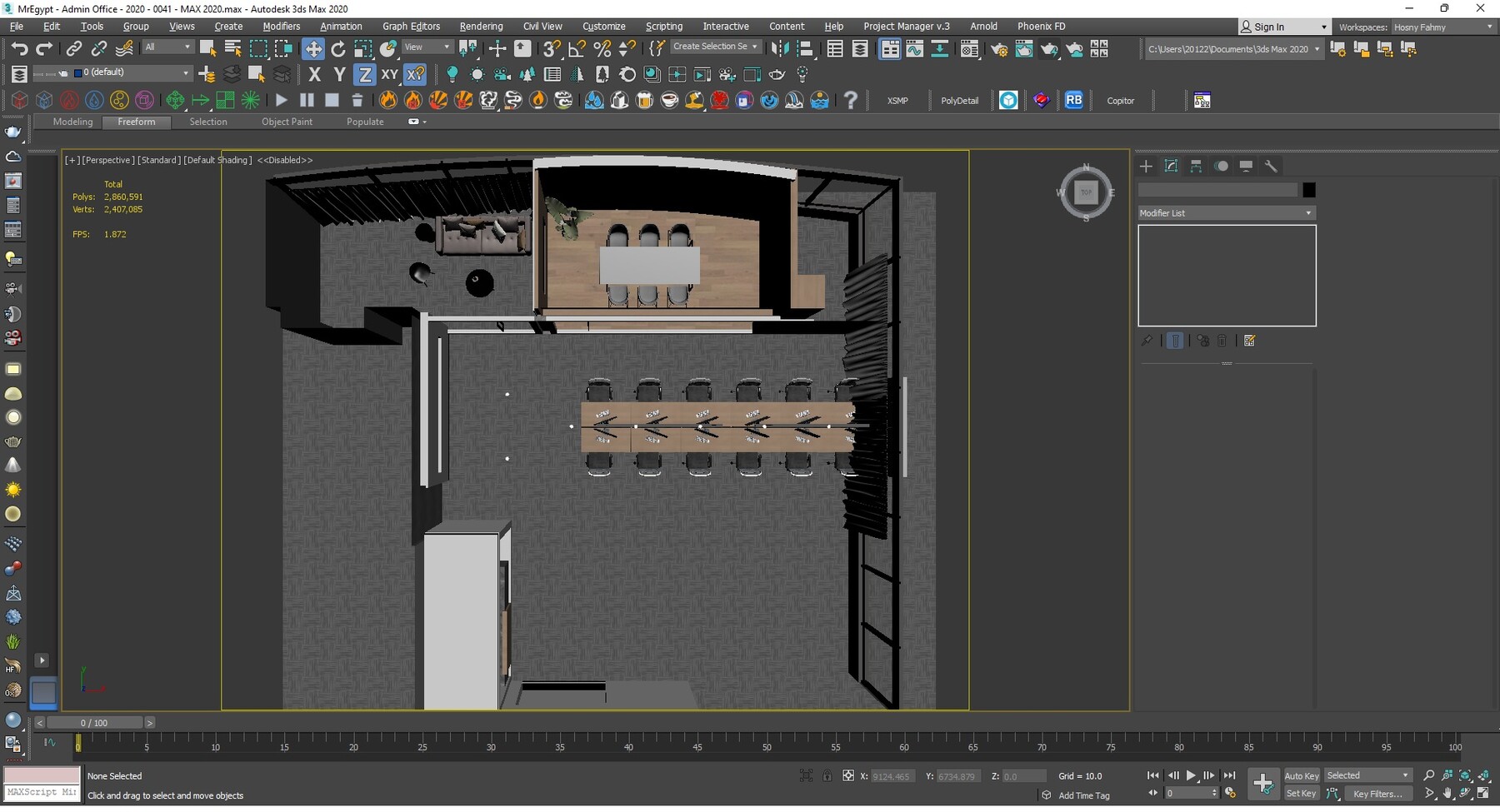
Task: Expand the Modifier List dropdown
Action: pyautogui.click(x=1226, y=213)
